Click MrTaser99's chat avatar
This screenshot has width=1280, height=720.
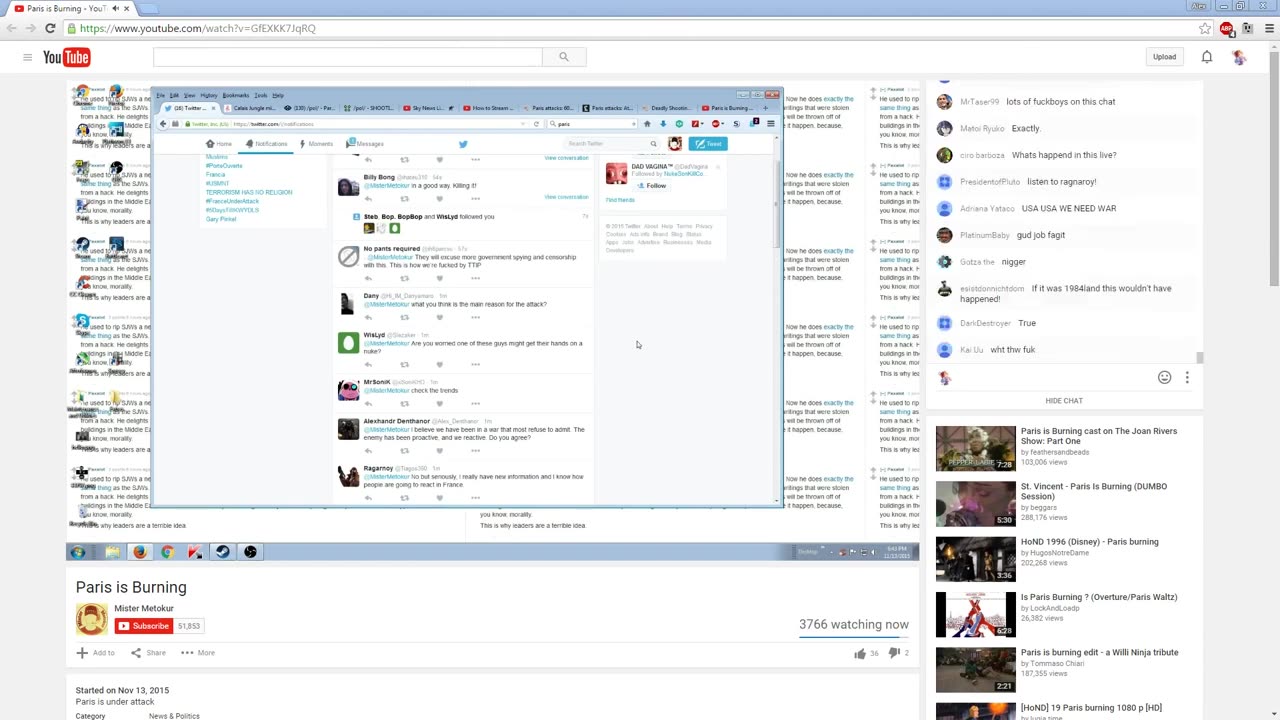pyautogui.click(x=944, y=102)
